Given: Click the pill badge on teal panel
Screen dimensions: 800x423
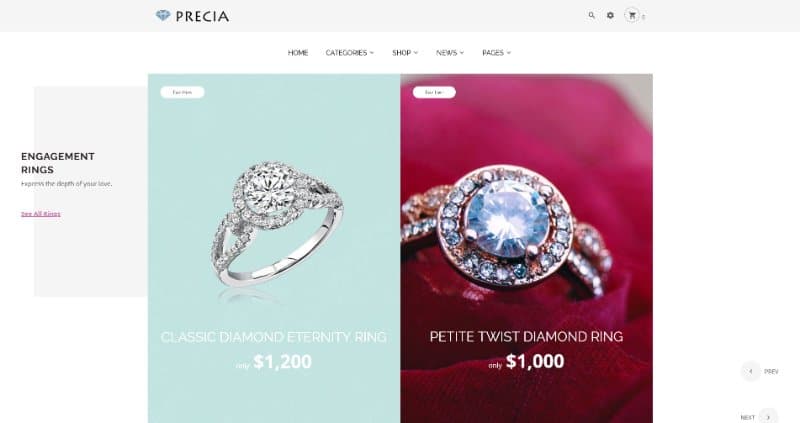Looking at the screenshot, I should 182,92.
